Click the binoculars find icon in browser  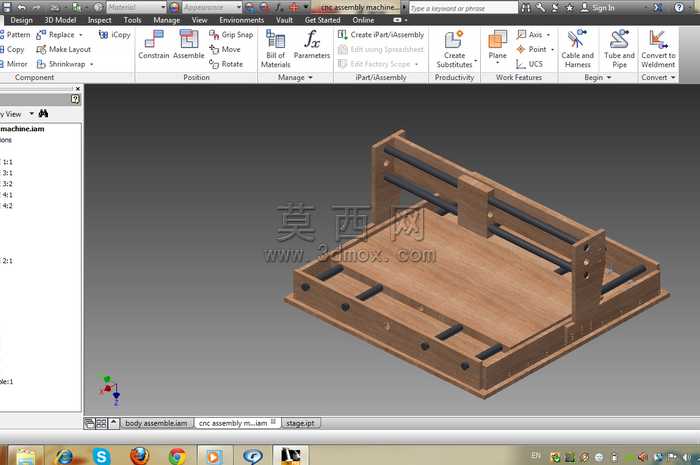[43, 114]
